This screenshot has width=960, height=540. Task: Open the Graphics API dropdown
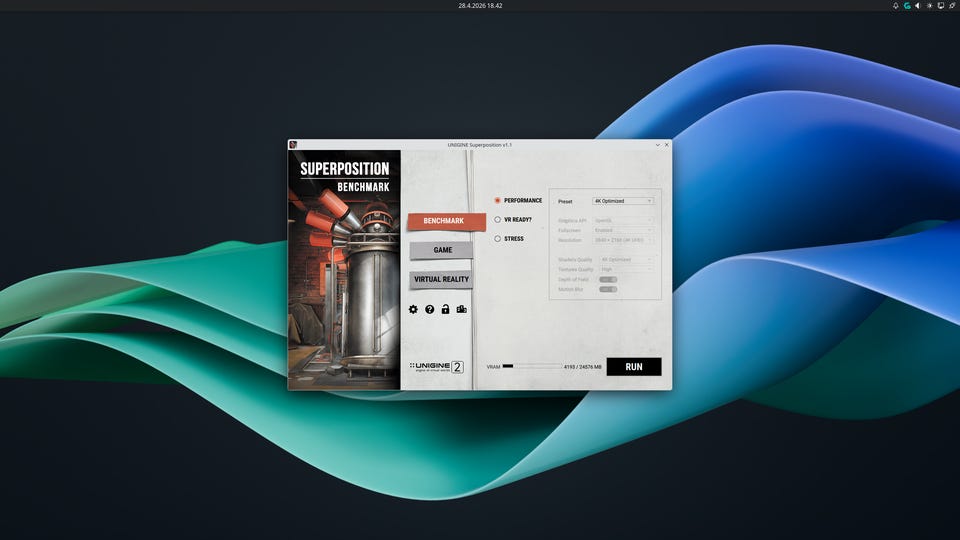pyautogui.click(x=623, y=220)
